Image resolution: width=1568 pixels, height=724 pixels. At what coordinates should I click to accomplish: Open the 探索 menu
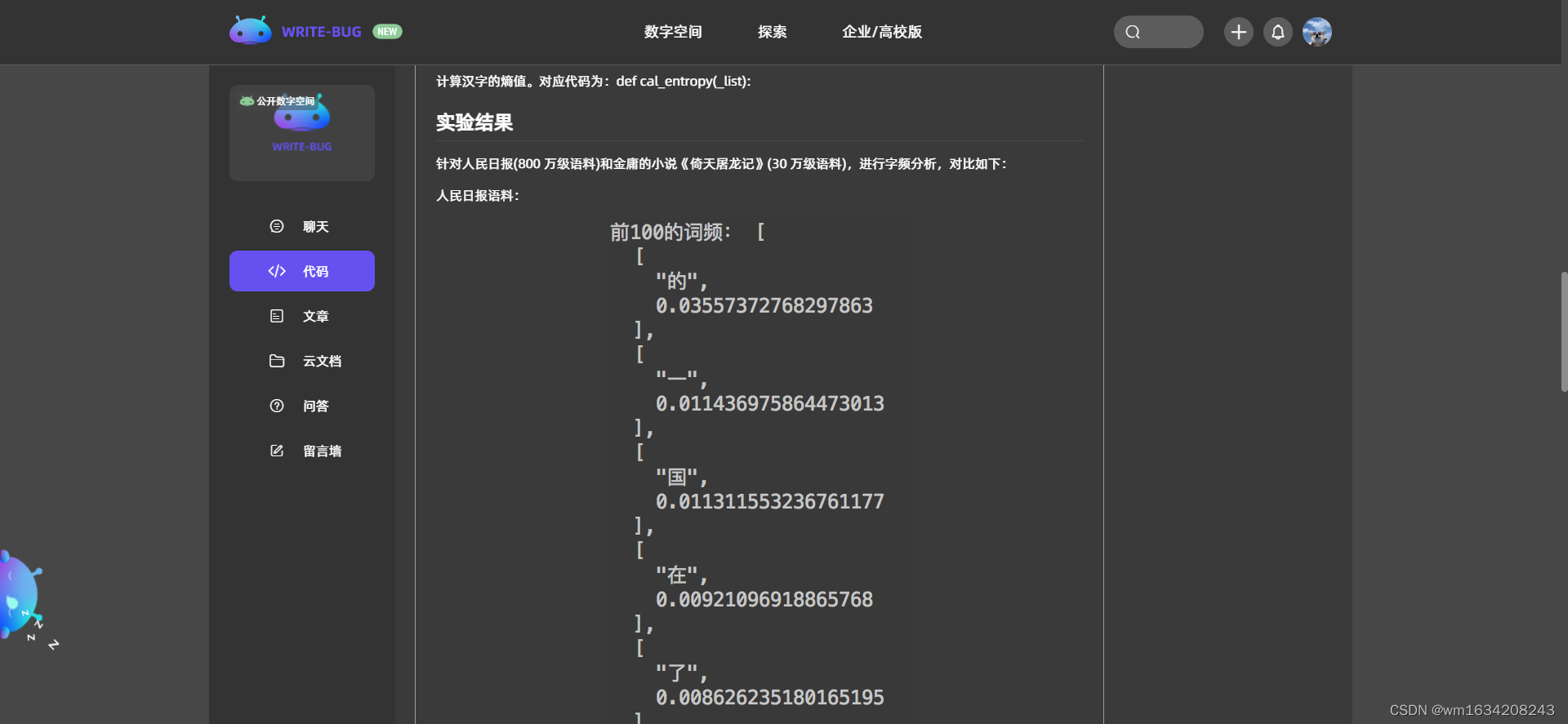772,32
